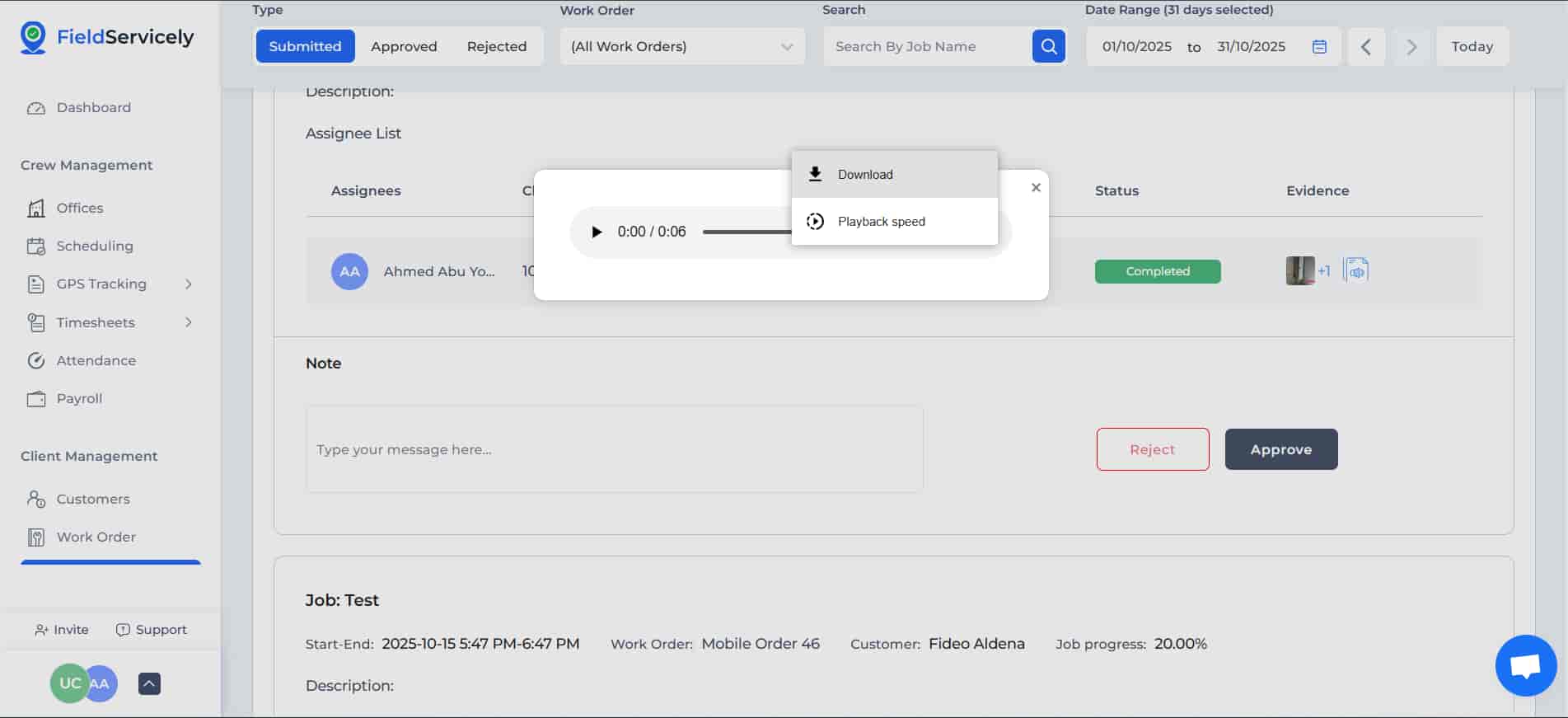The width and height of the screenshot is (1568, 718).
Task: Show the +1 additional evidence
Action: 1323,270
